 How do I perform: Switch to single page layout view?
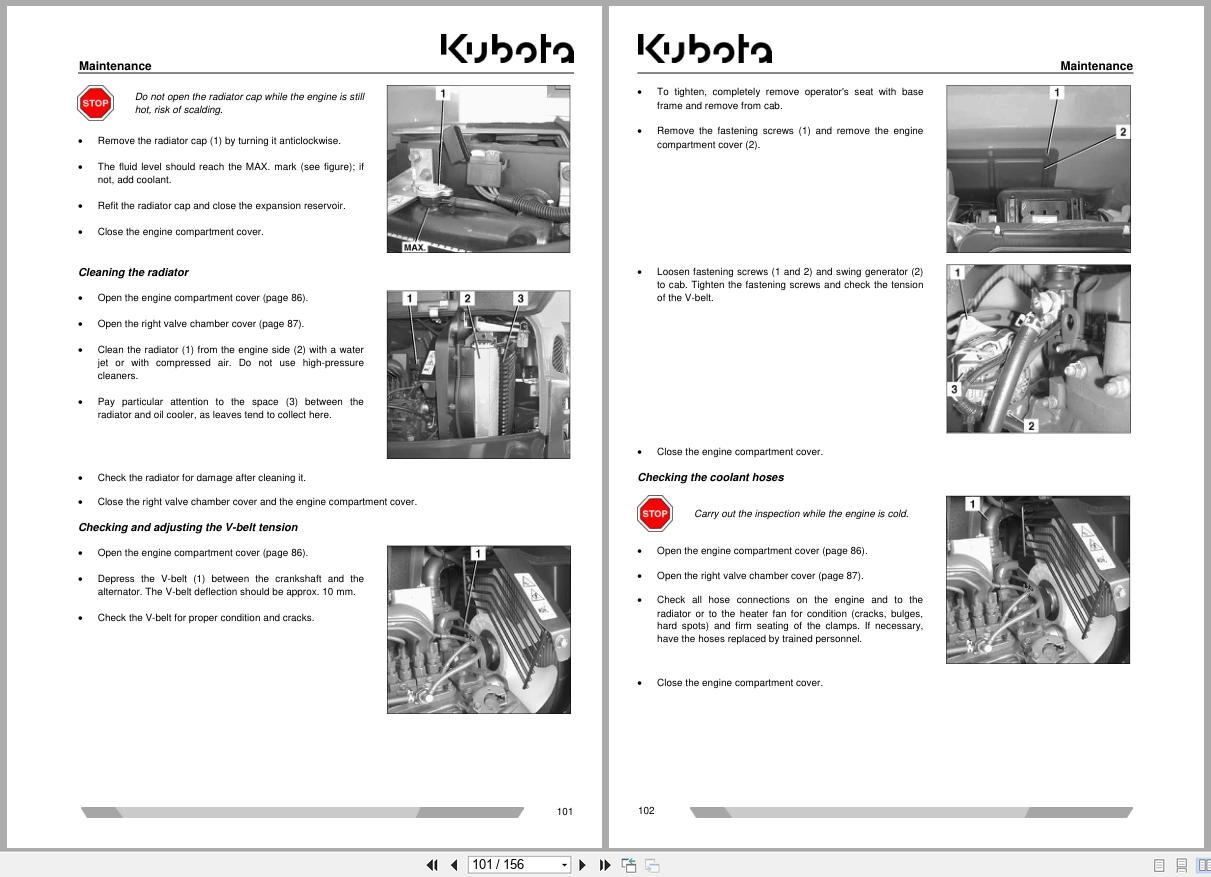(1159, 864)
